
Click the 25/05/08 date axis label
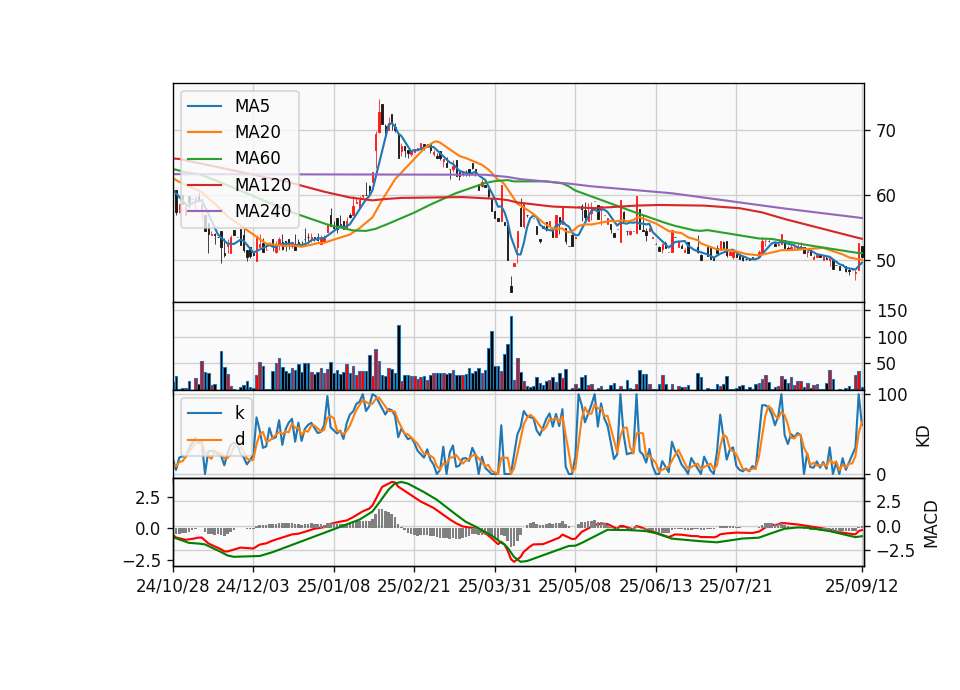tap(575, 586)
